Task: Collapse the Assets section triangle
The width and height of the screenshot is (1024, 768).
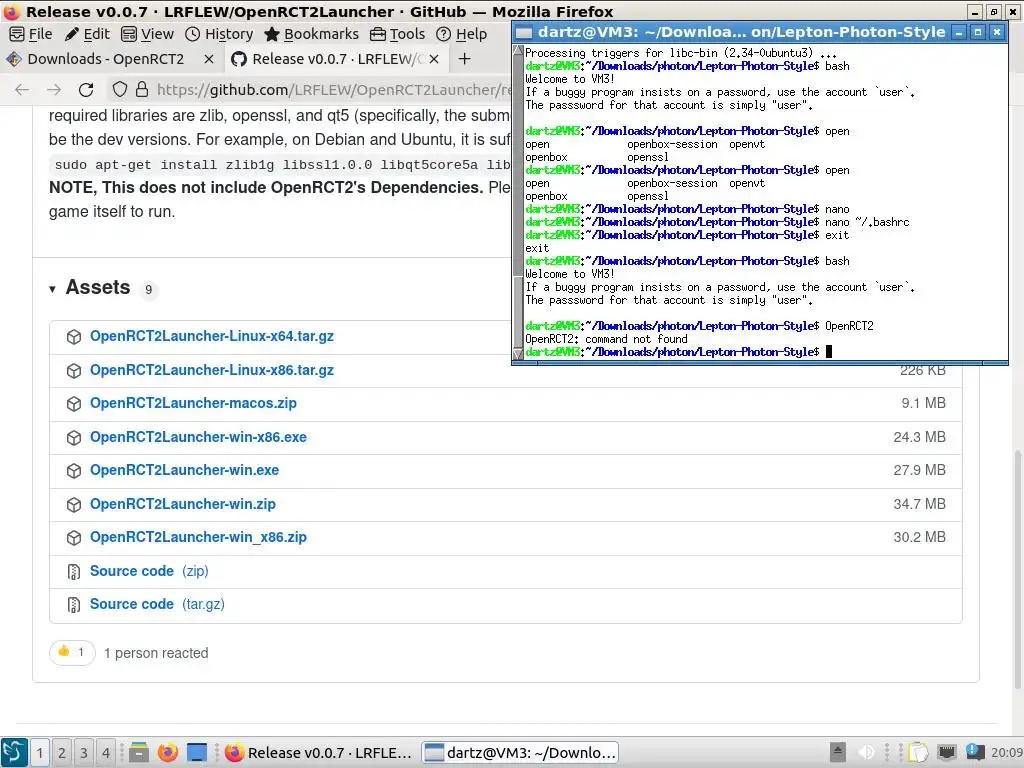Action: pyautogui.click(x=52, y=289)
